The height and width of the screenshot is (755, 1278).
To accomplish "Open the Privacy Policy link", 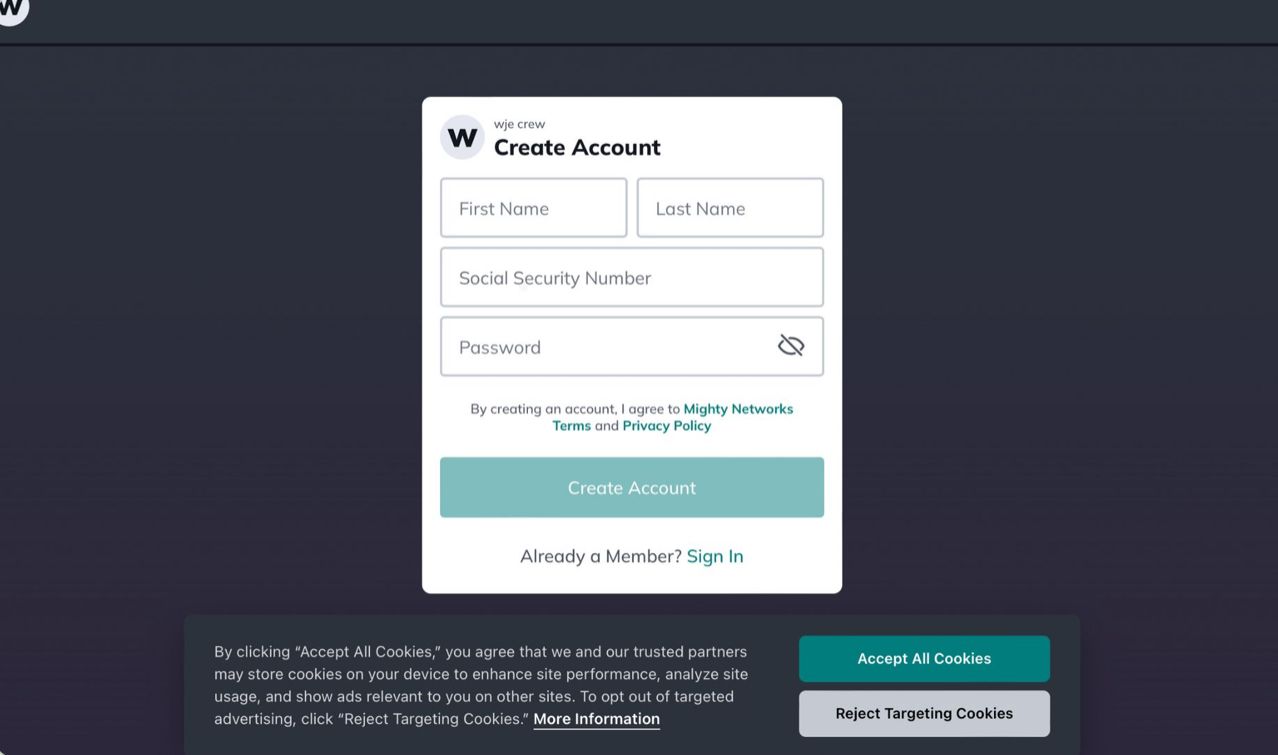I will 666,426.
